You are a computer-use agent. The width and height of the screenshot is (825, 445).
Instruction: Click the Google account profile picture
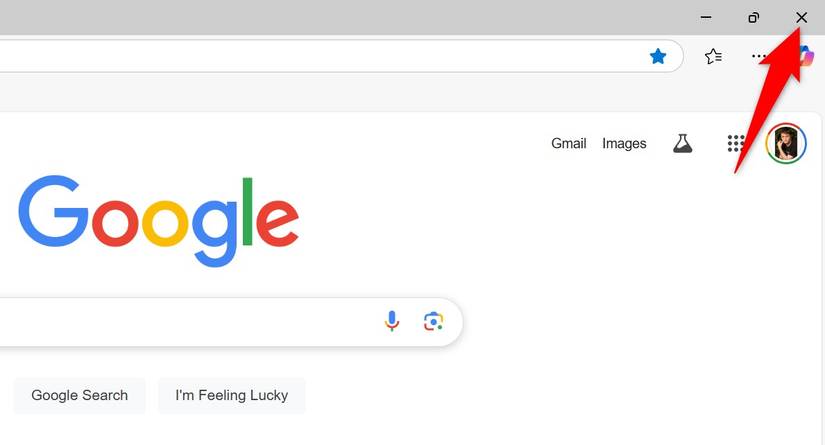coord(786,144)
